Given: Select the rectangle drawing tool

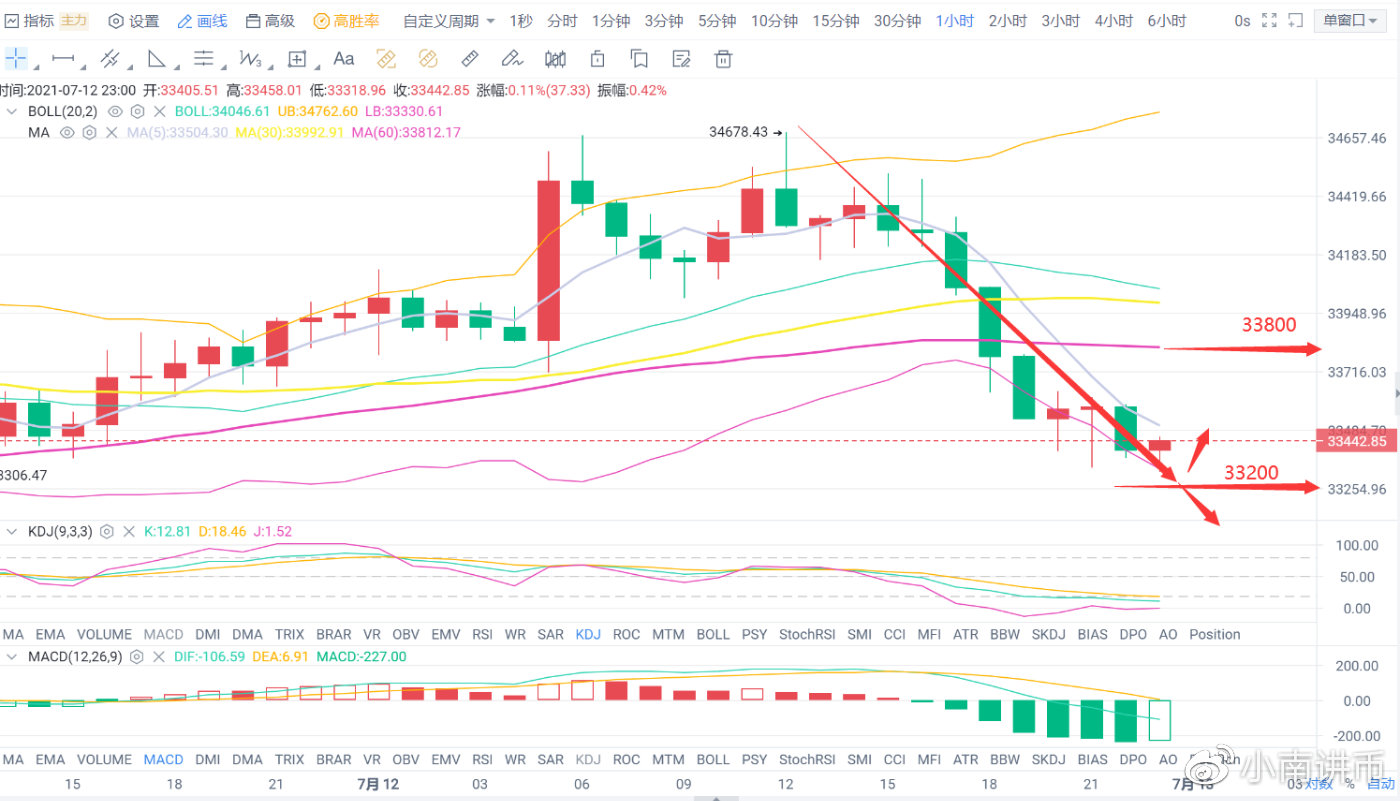Looking at the screenshot, I should coord(296,59).
